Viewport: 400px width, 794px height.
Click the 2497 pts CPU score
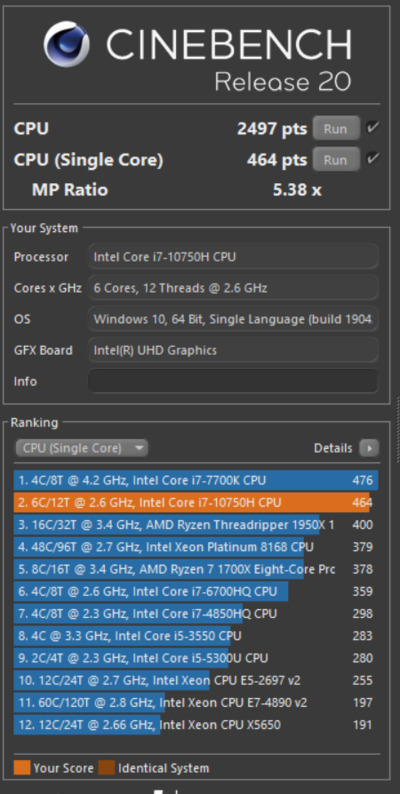click(x=272, y=129)
